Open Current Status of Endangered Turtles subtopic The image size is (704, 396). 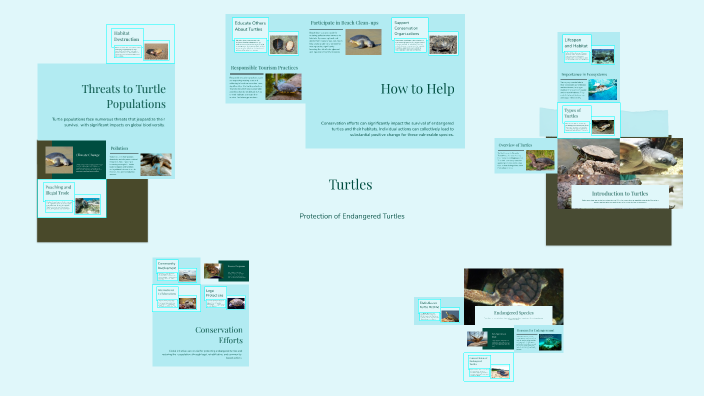point(479,361)
